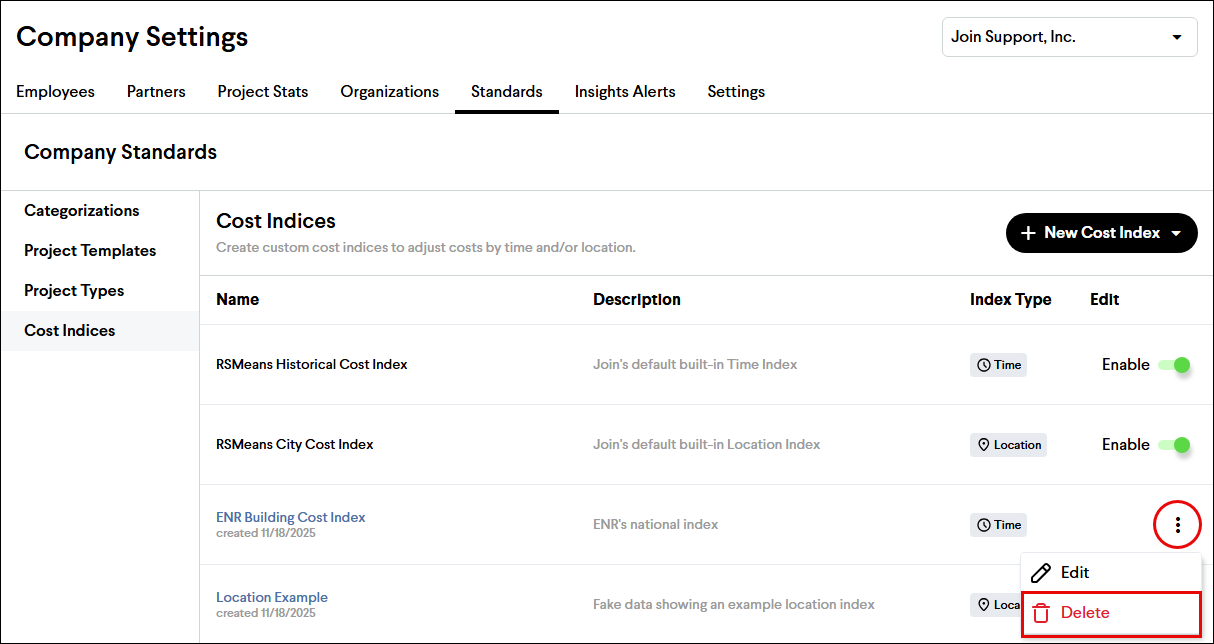This screenshot has height=644, width=1214.
Task: Select Categorizations in the sidebar
Action: pos(82,211)
